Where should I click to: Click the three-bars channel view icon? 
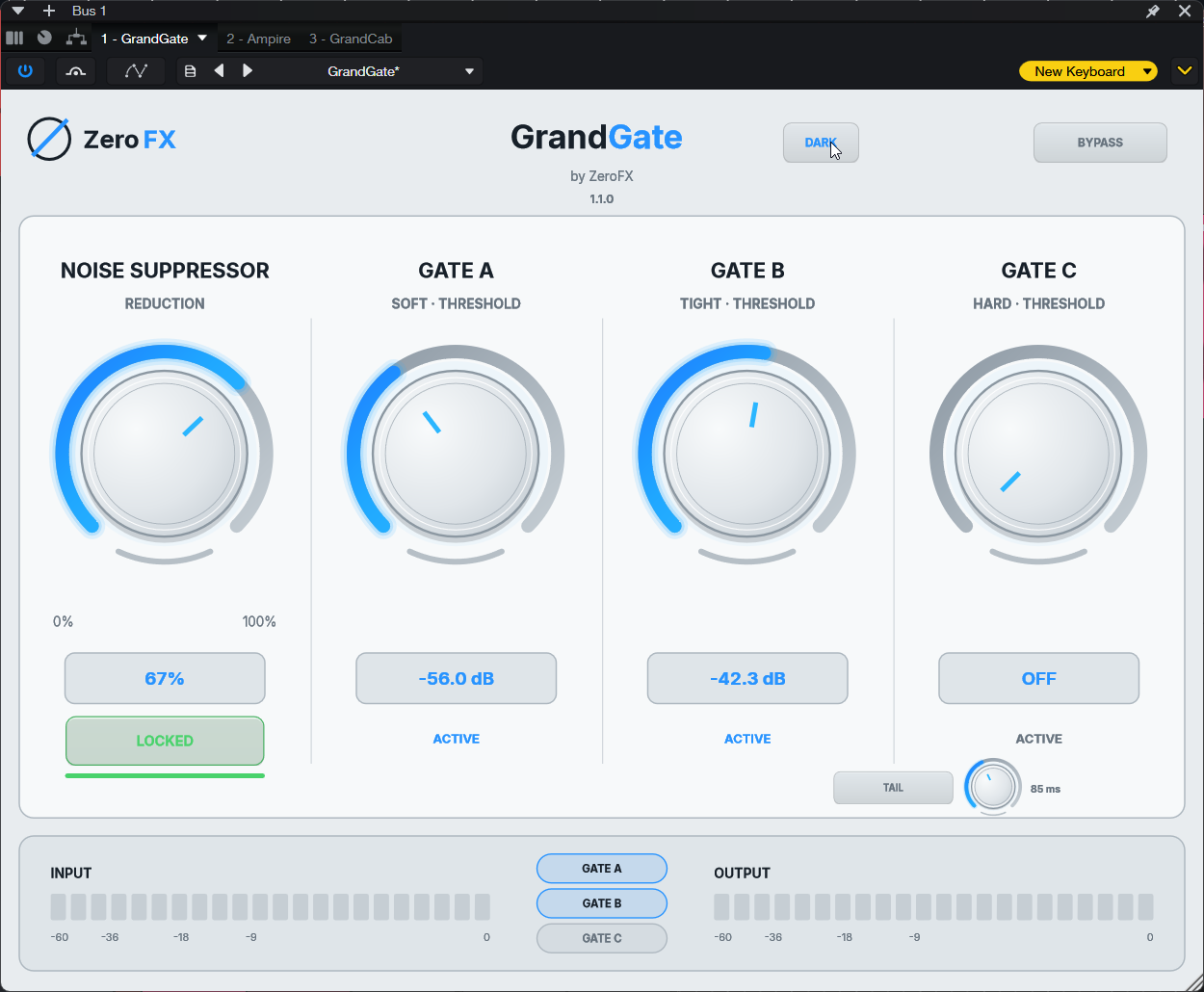click(x=14, y=39)
